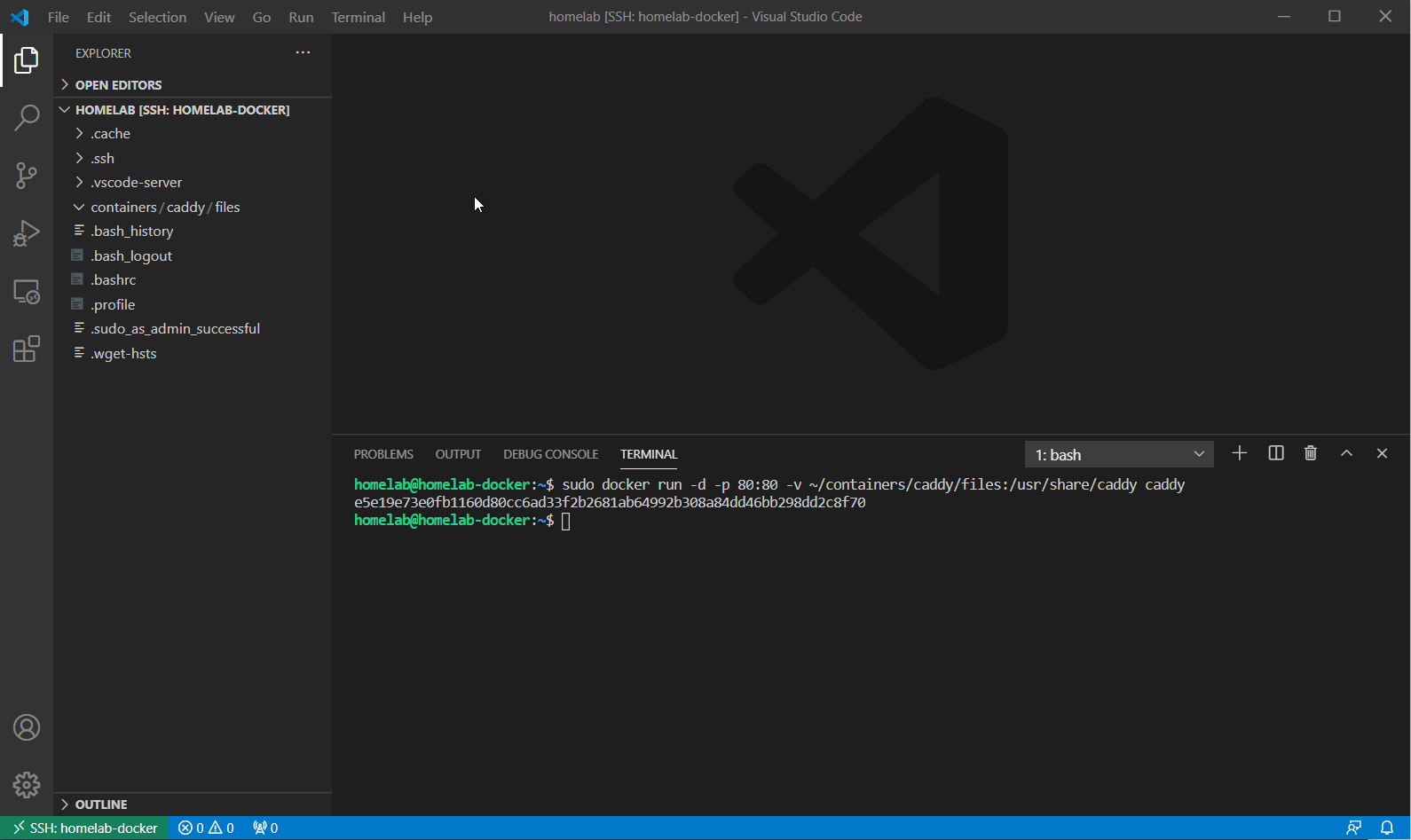The width and height of the screenshot is (1411, 840).
Task: Open the Selection menu
Action: tap(157, 17)
